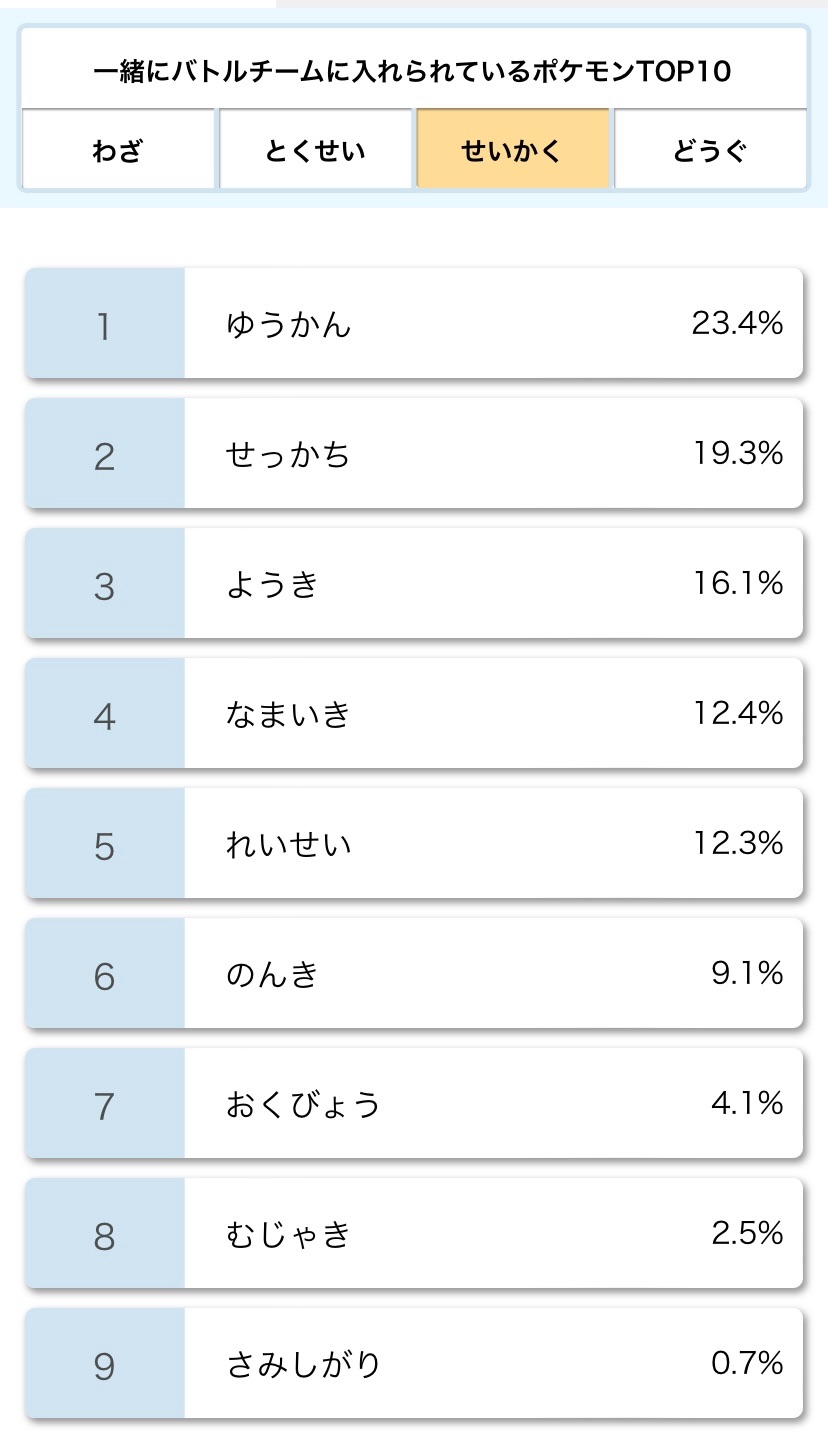Select the なまいき entry

point(414,713)
